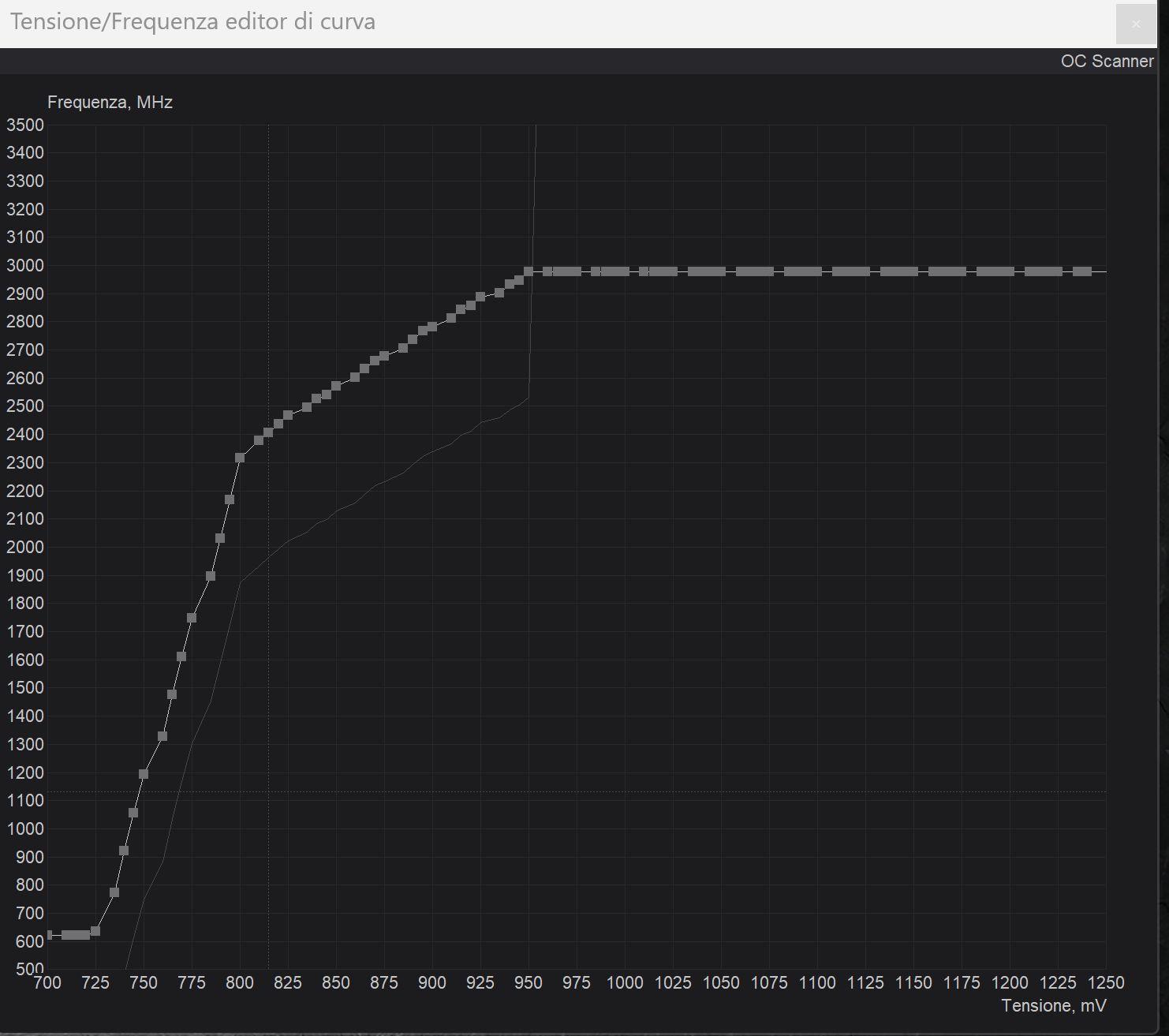The width and height of the screenshot is (1169, 1036).
Task: Click the 825 voltage axis label
Action: (288, 983)
